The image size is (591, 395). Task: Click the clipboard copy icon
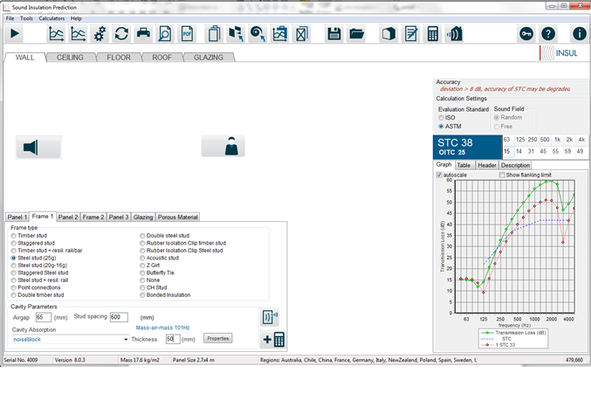pos(214,34)
